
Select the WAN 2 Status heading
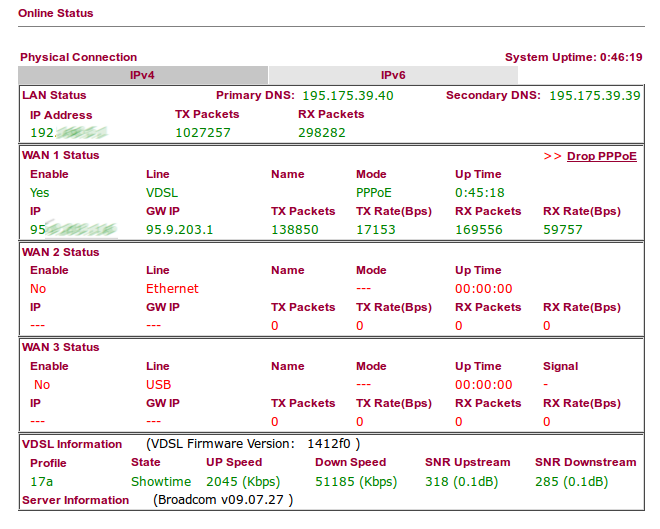pos(61,253)
